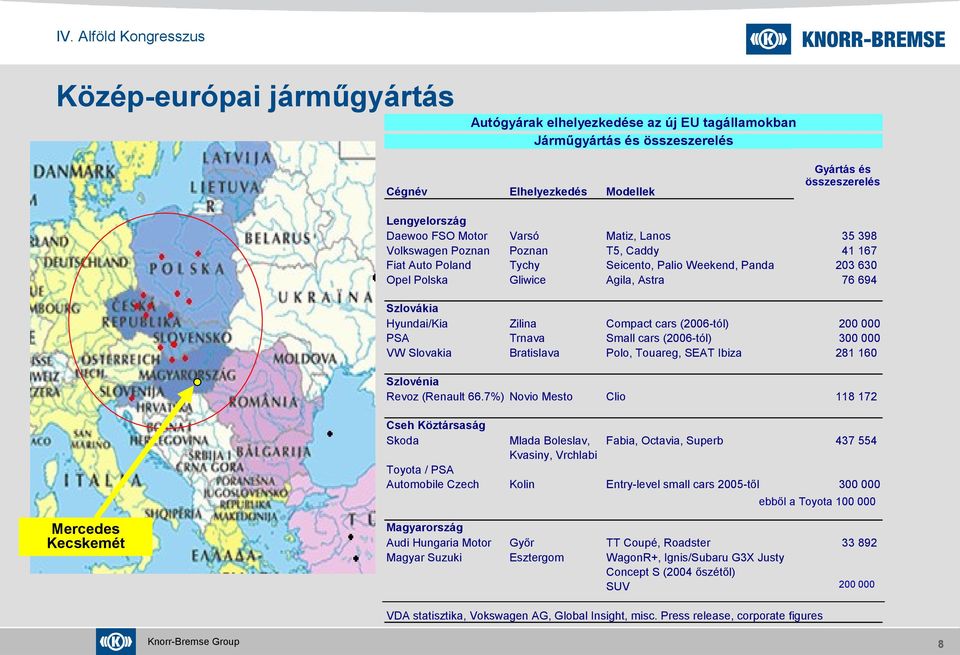960x655 pixels.
Task: Select the production figure 437 554
Action: click(856, 440)
